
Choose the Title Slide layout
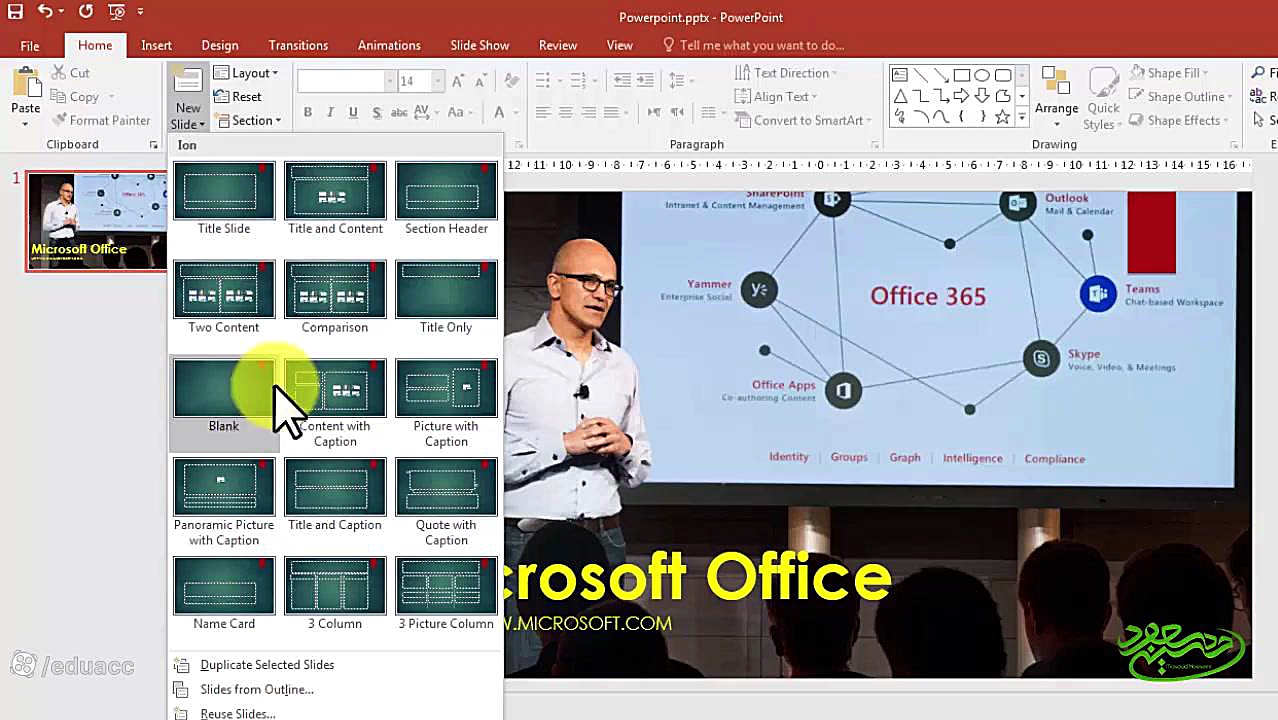point(224,199)
